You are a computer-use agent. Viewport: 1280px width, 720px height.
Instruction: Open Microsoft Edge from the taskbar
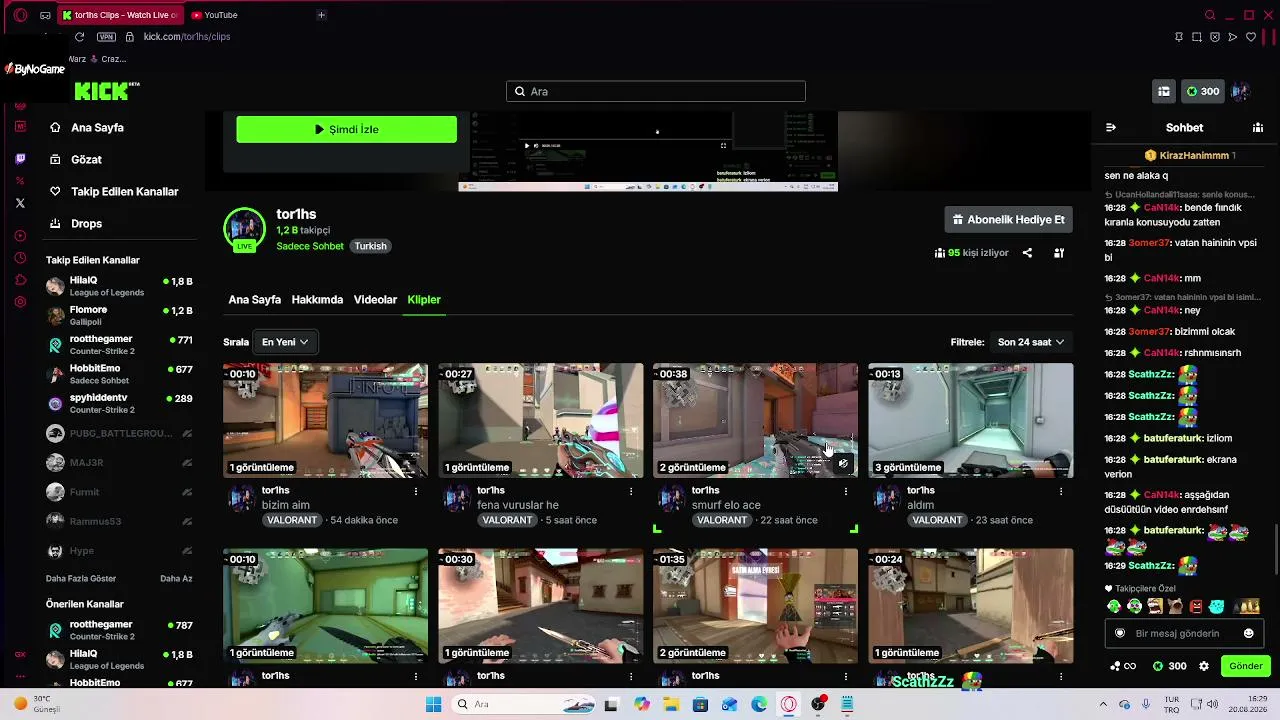click(x=759, y=704)
